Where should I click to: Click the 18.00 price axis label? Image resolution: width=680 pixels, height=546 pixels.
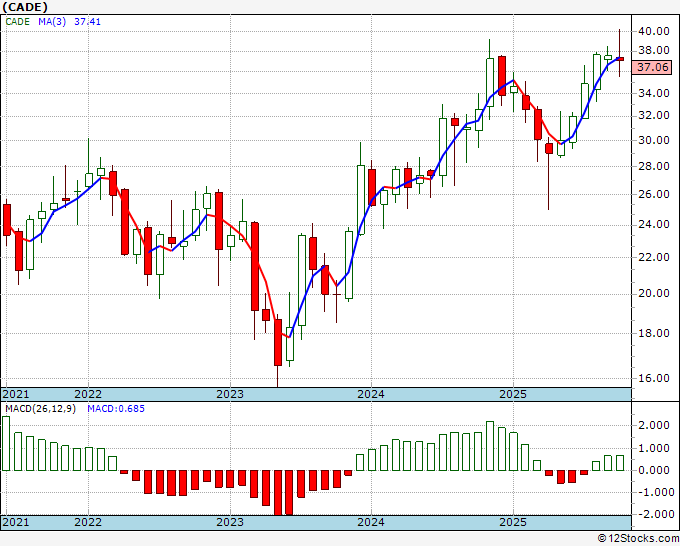653,333
